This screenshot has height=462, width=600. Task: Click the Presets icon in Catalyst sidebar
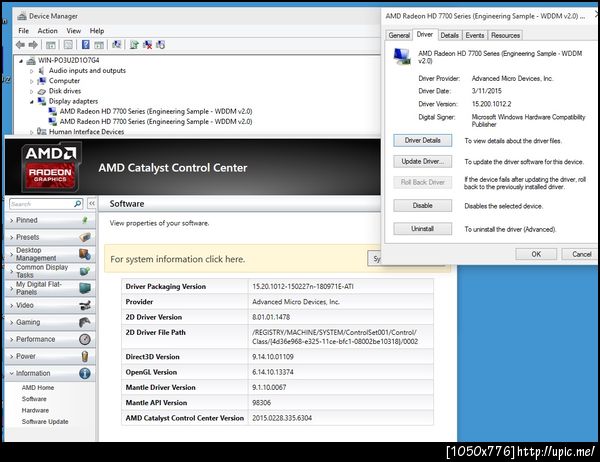click(x=85, y=237)
